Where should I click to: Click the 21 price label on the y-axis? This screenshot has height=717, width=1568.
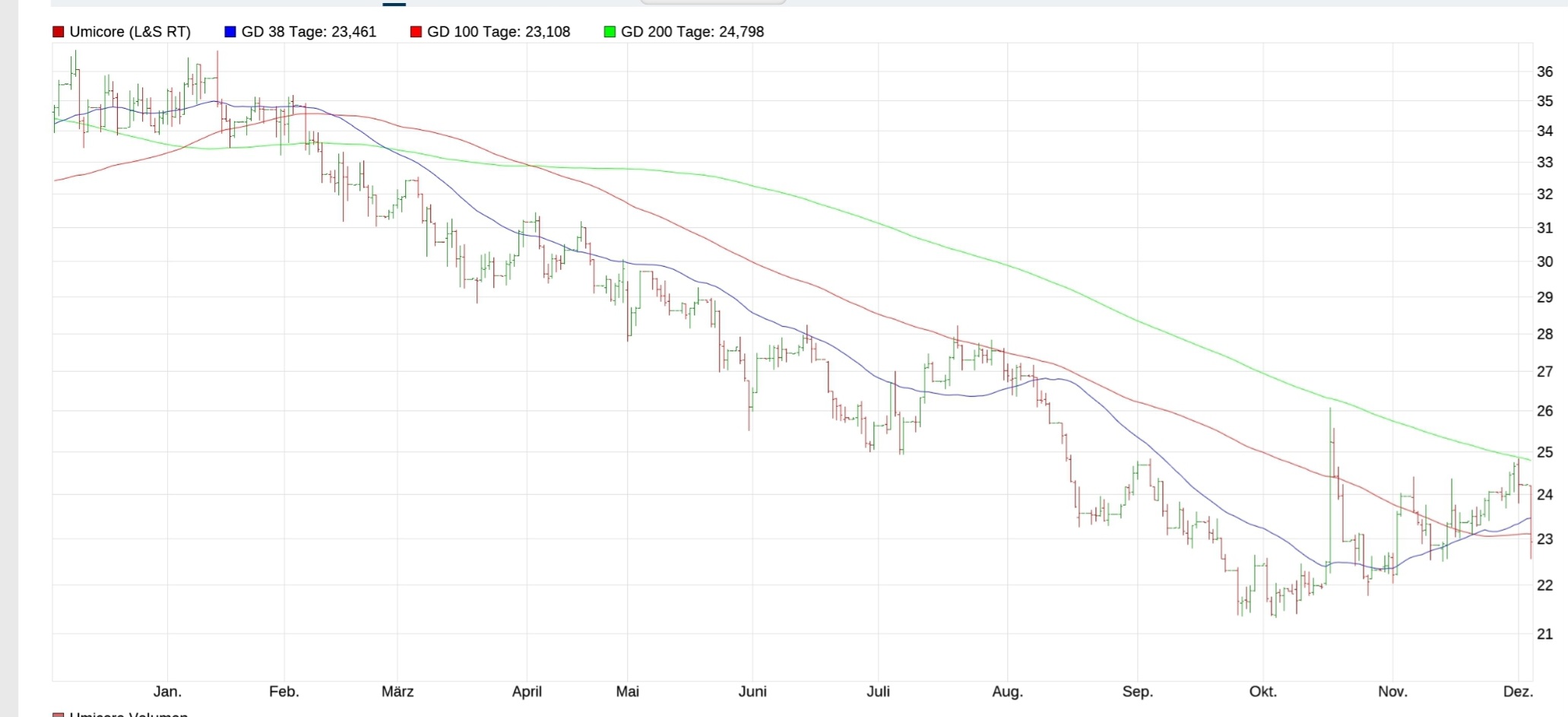tap(1544, 634)
